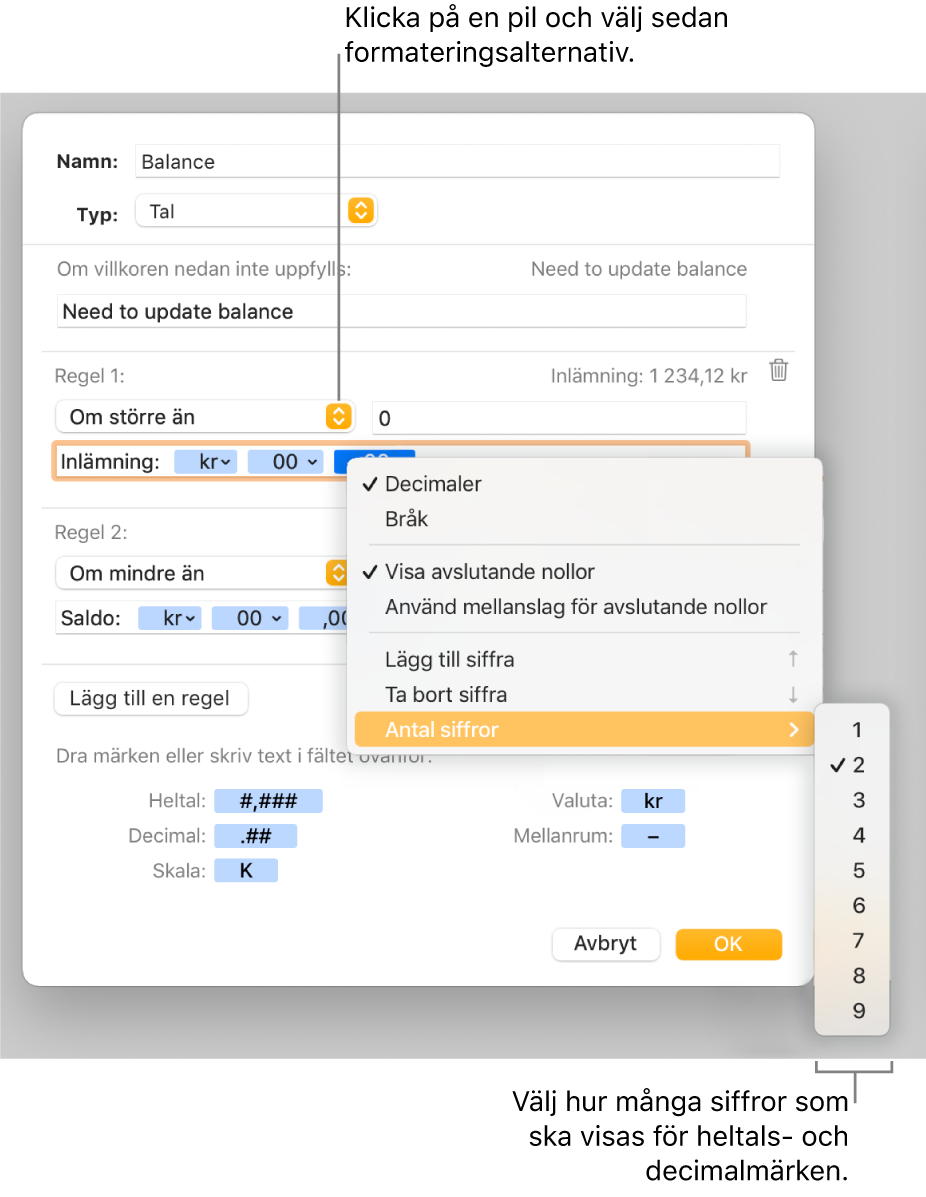Choose Använd mellanslag för avslutande nollor
926x1197 pixels.
[584, 607]
